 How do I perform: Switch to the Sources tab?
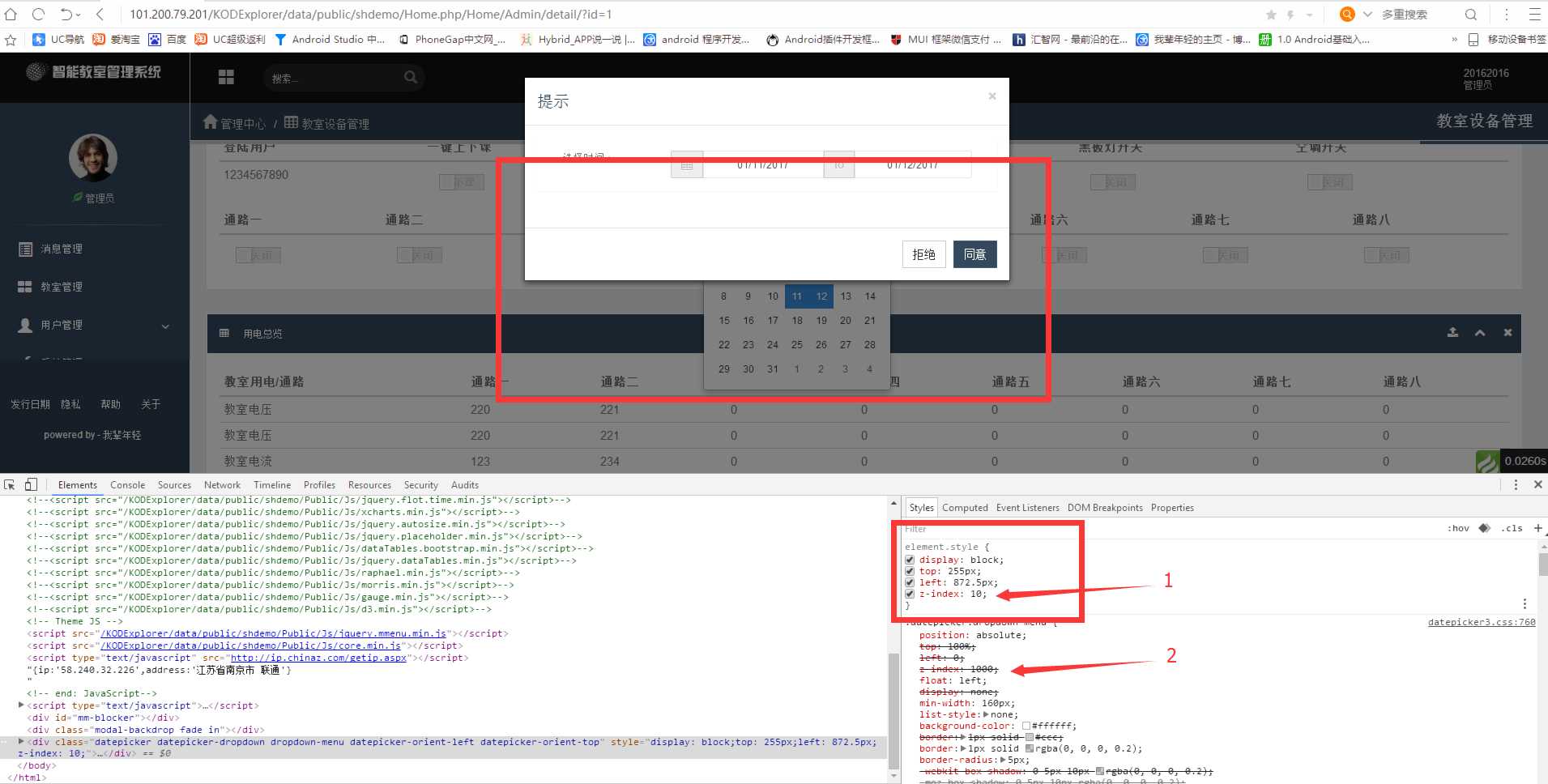click(175, 484)
